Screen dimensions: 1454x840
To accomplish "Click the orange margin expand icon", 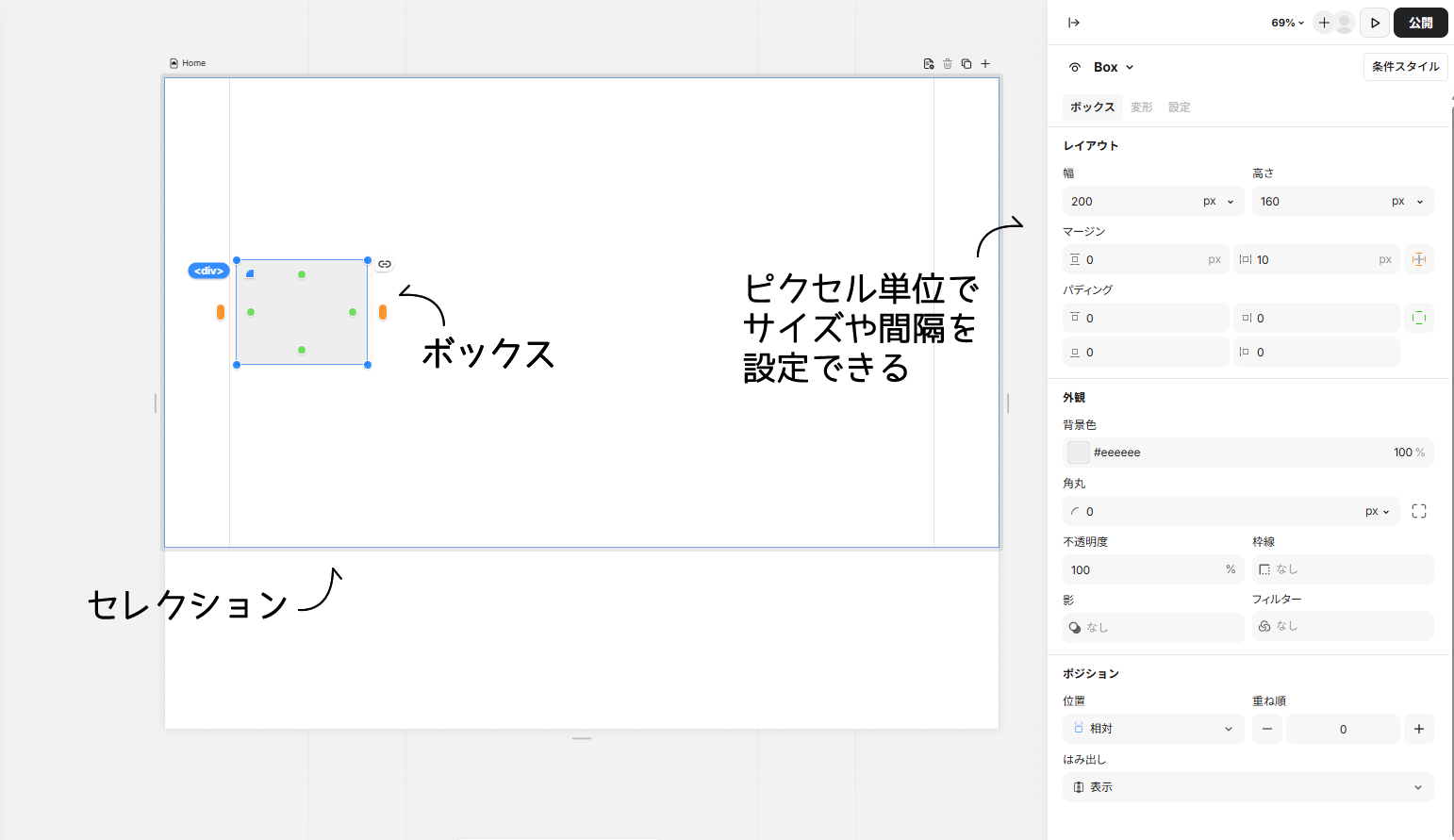I will [1418, 258].
